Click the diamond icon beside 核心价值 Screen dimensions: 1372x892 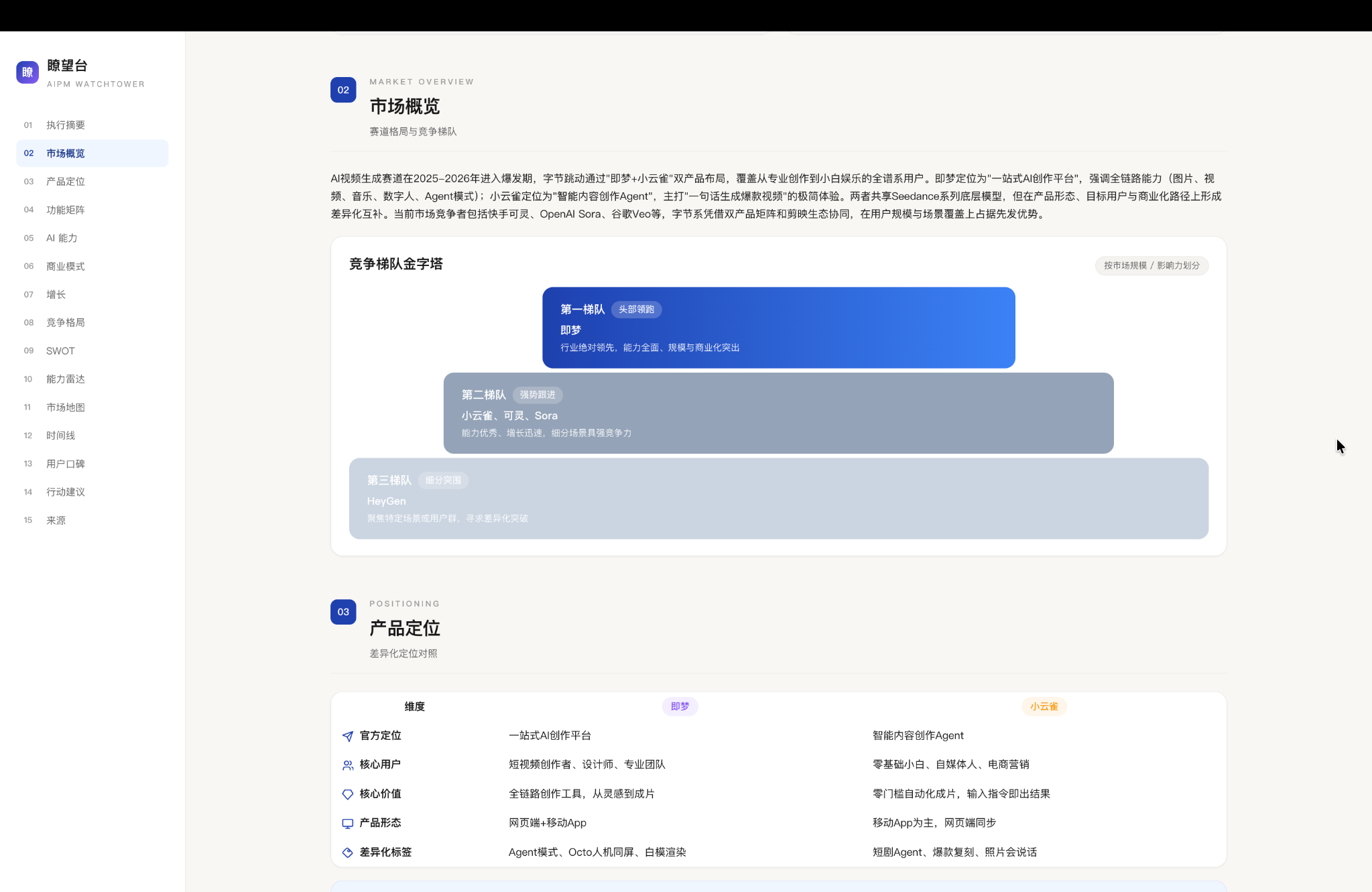[x=347, y=794]
